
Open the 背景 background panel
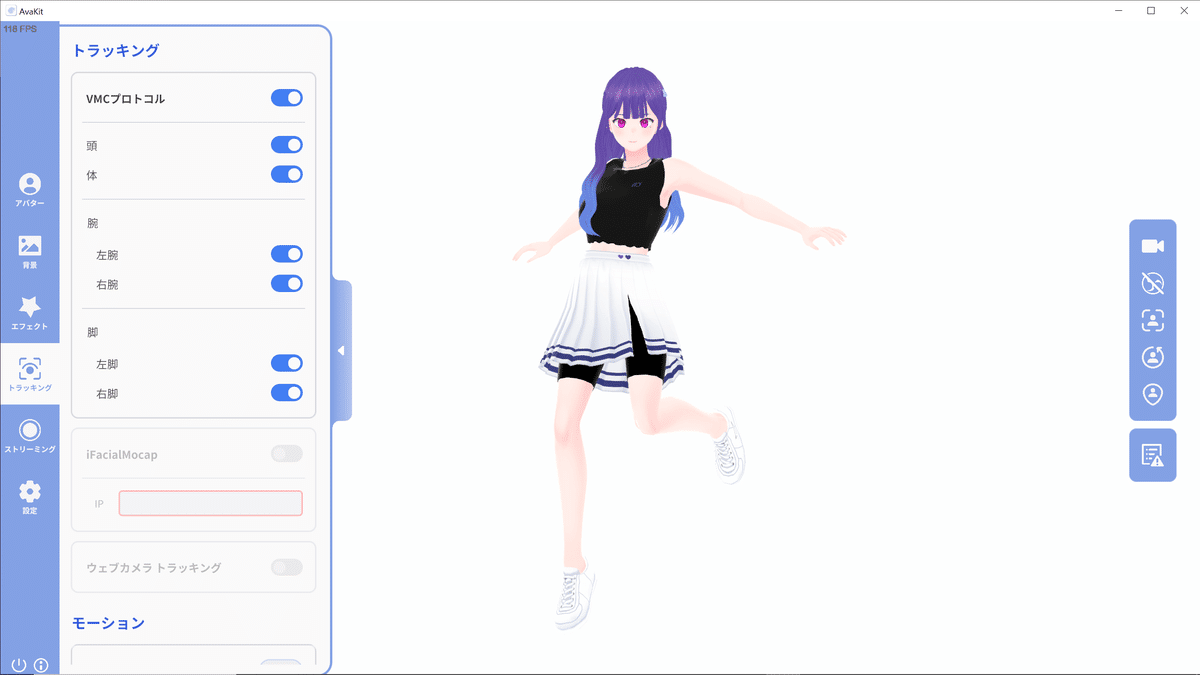click(x=30, y=251)
